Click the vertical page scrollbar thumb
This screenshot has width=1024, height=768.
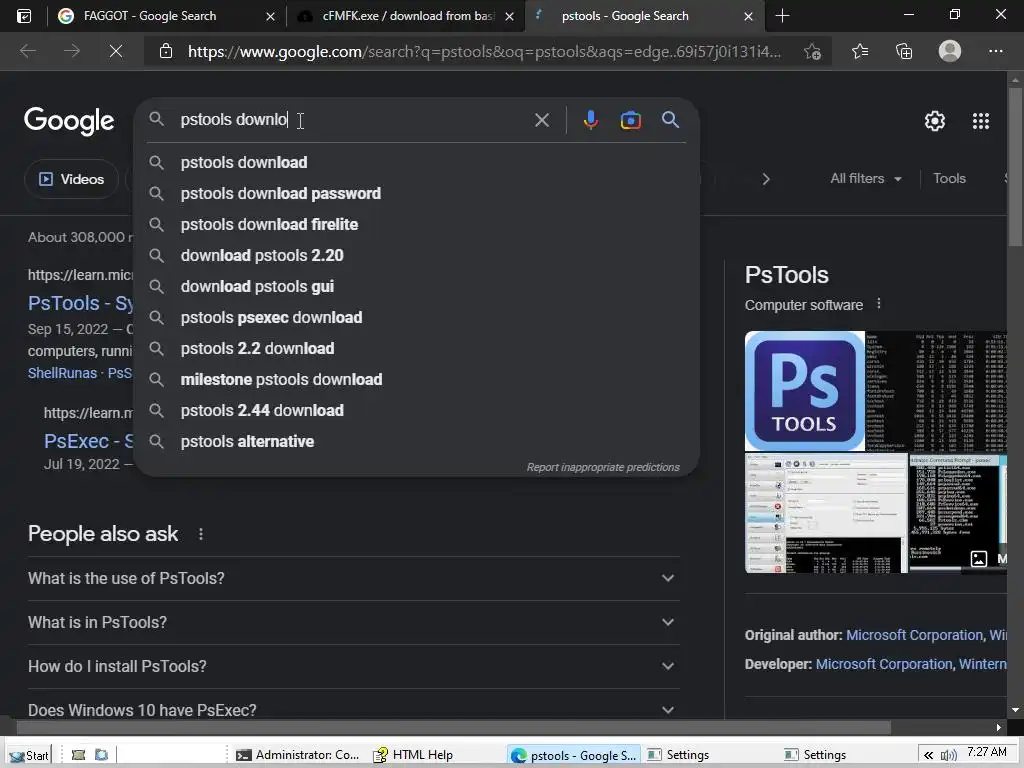1015,167
